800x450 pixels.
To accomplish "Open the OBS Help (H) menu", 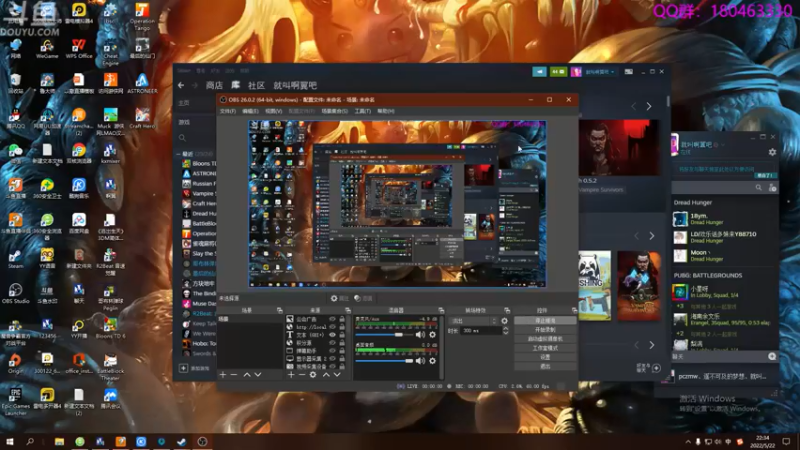I will [x=386, y=111].
